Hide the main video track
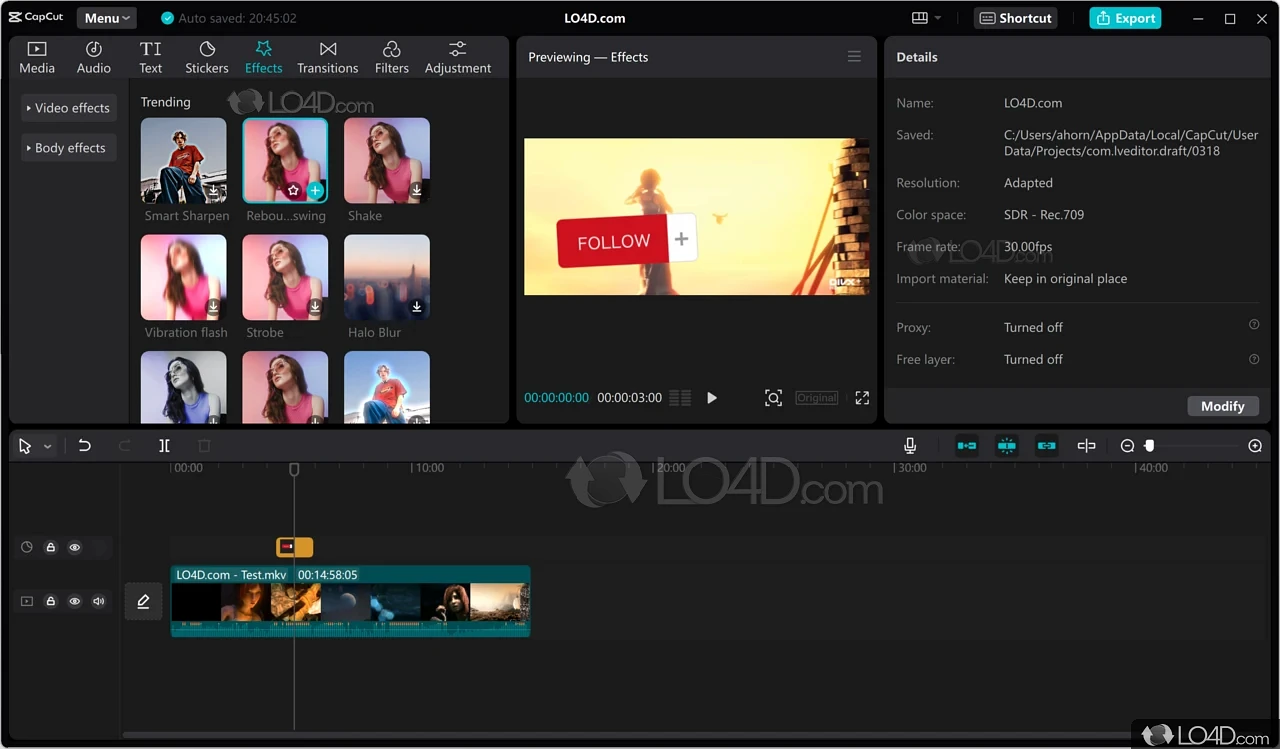This screenshot has width=1280, height=749. pos(74,601)
